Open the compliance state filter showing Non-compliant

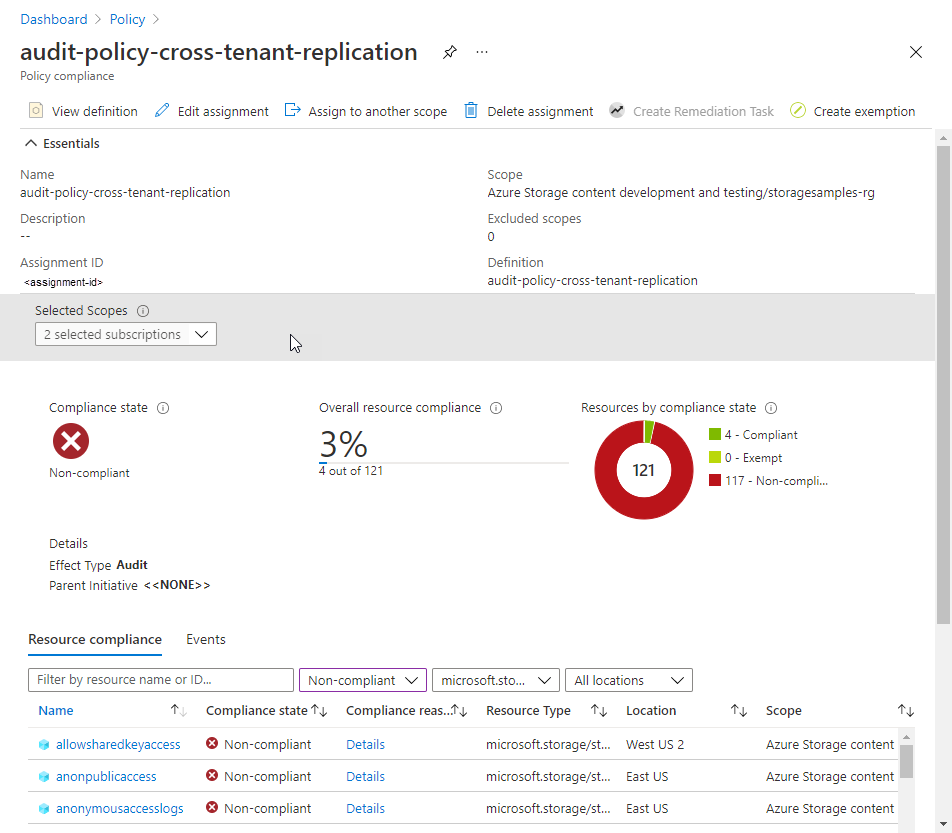pyautogui.click(x=362, y=680)
